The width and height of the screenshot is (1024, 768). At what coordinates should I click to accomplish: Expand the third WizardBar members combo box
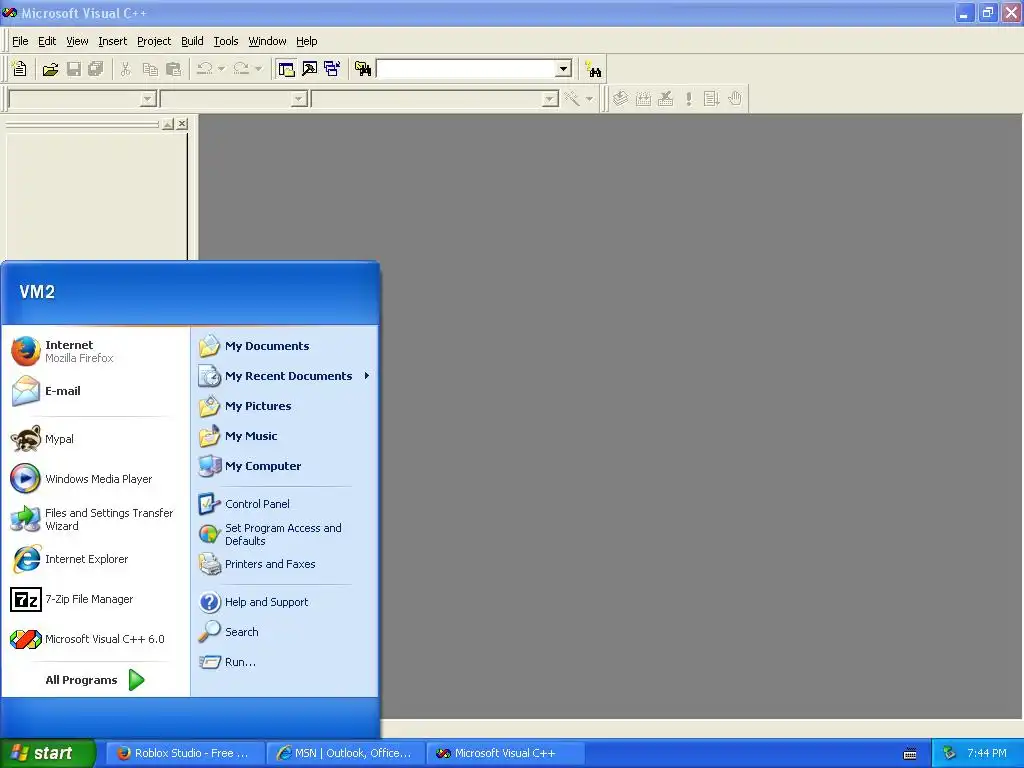pos(551,99)
